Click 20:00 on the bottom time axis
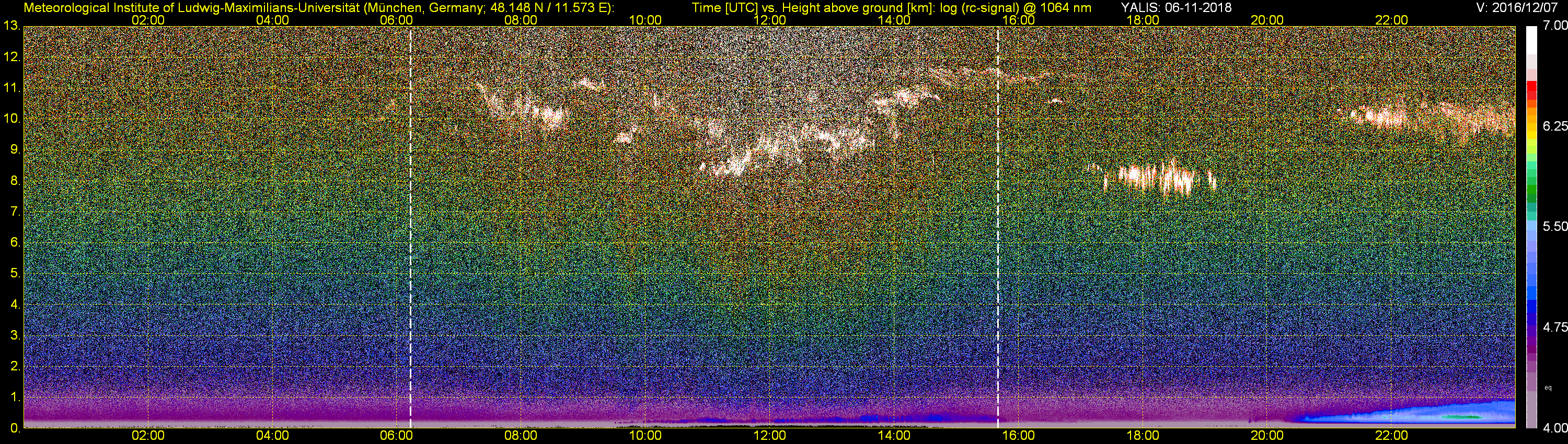Viewport: 1568px width, 444px height. click(x=1267, y=436)
